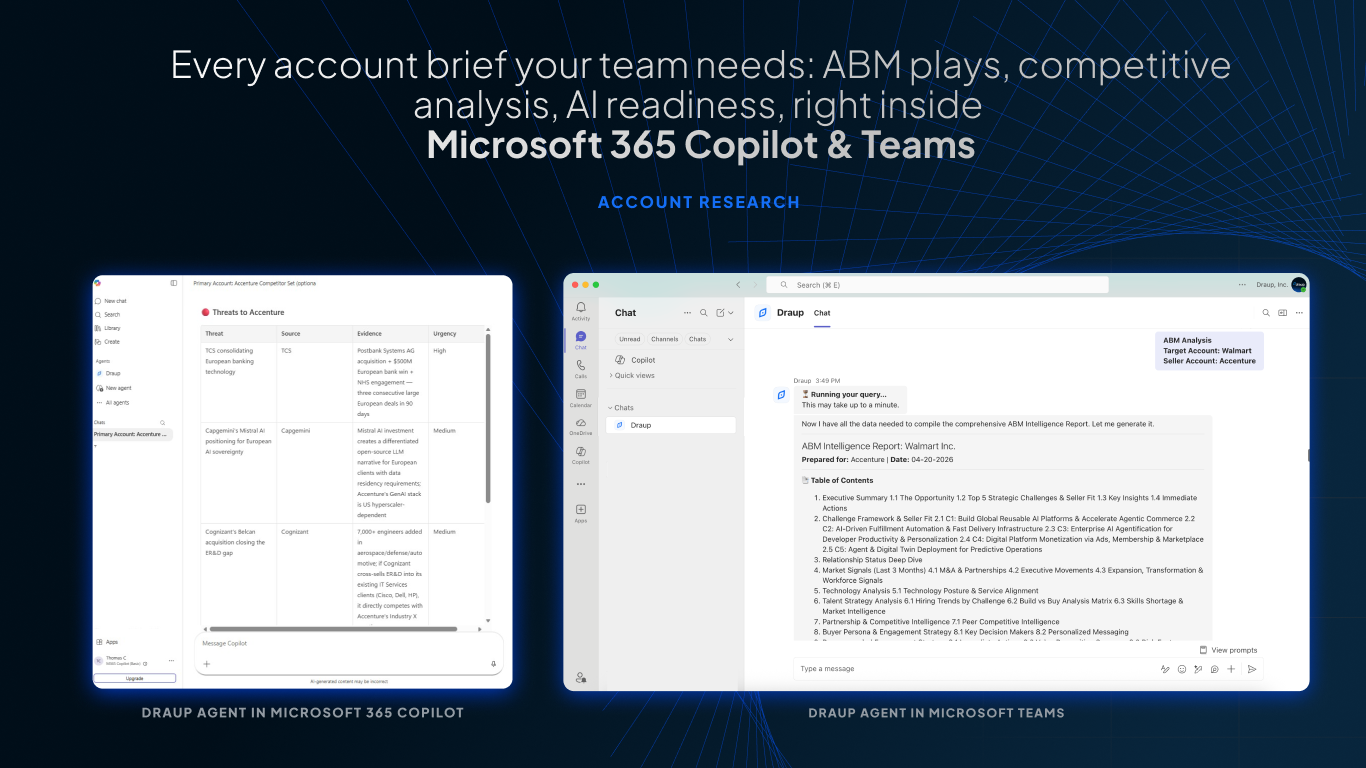Filter Teams chats by Channels

(665, 339)
